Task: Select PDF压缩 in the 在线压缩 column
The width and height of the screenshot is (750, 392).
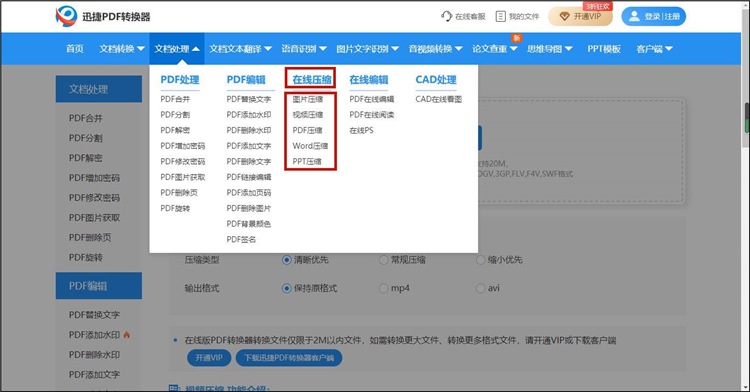Action: pos(307,130)
